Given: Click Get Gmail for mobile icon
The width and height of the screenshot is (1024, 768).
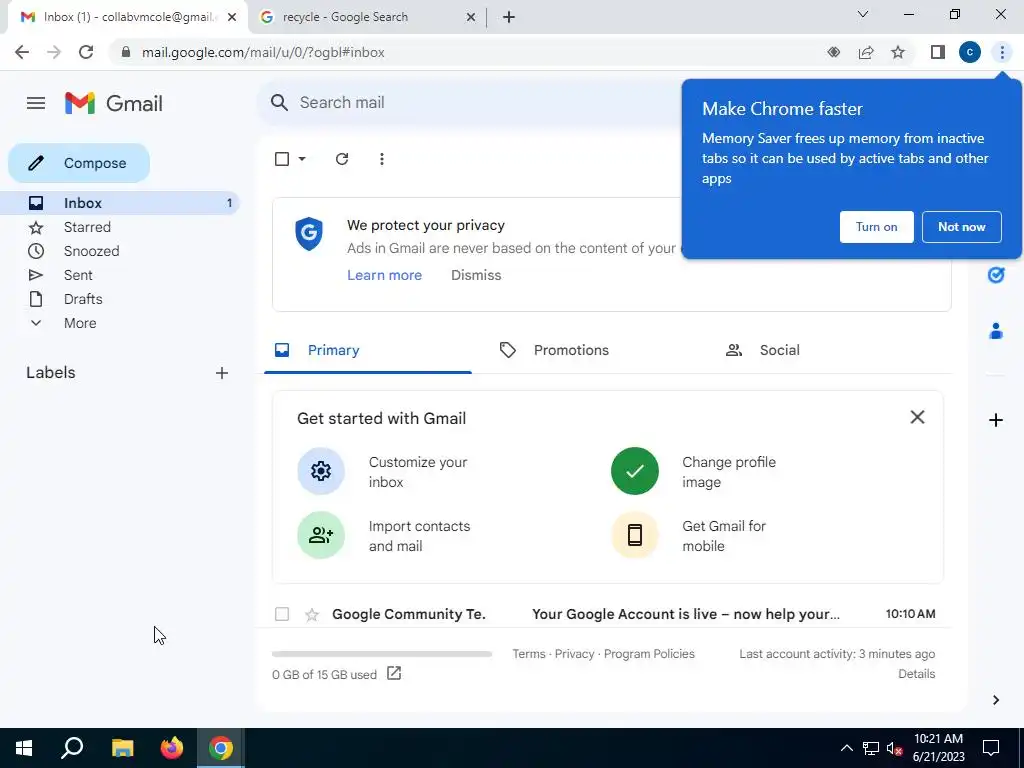Looking at the screenshot, I should point(635,536).
